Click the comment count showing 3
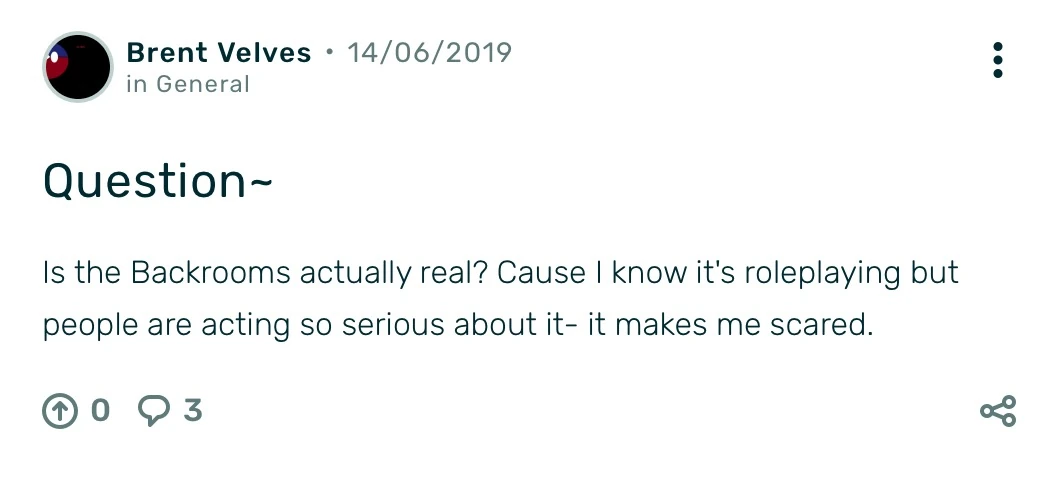The width and height of the screenshot is (1045, 486). (x=192, y=410)
